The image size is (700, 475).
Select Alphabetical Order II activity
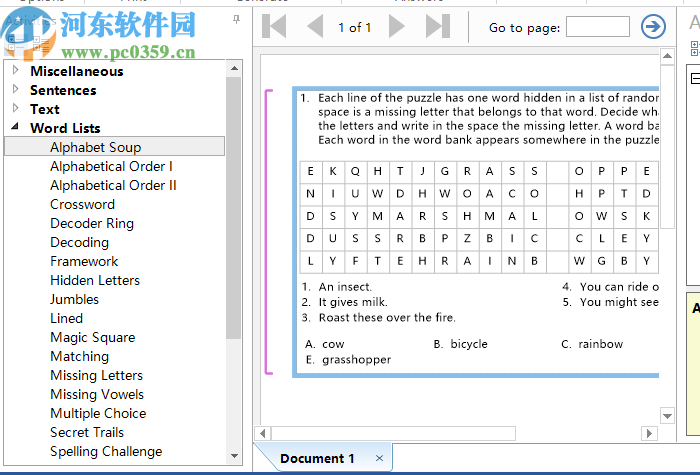click(113, 185)
